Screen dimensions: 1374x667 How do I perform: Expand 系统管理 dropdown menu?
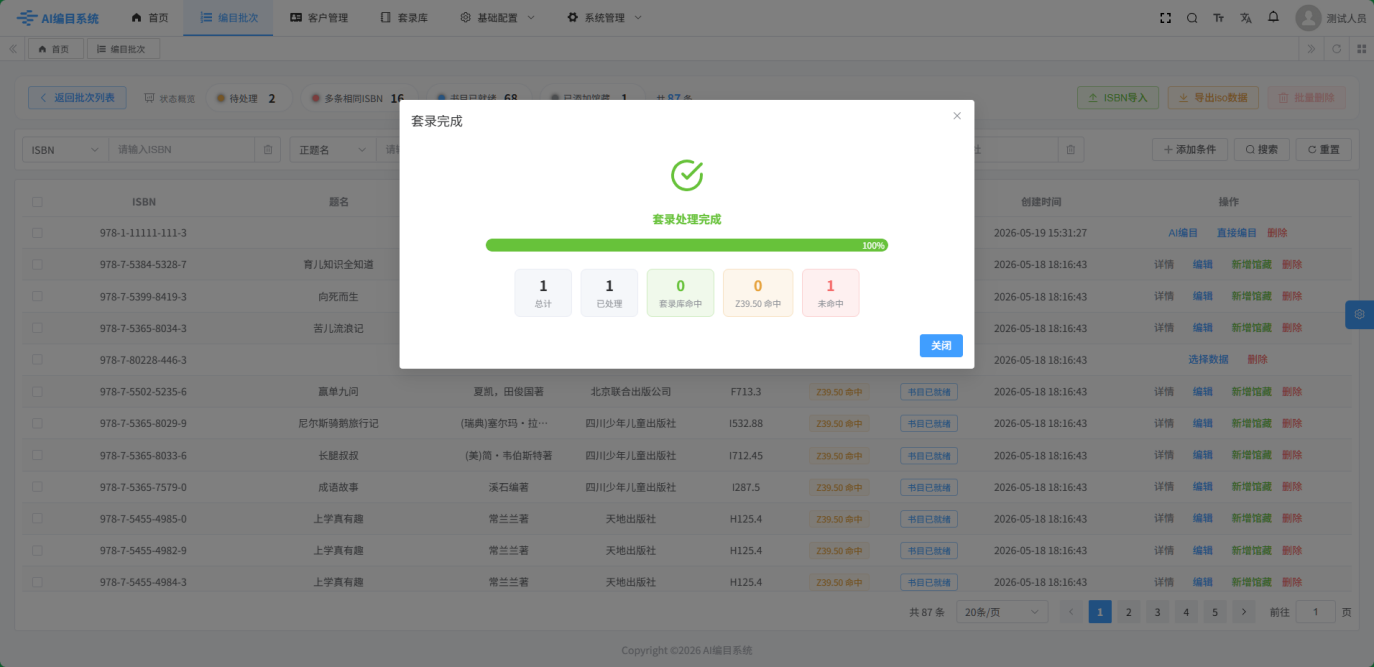[605, 18]
